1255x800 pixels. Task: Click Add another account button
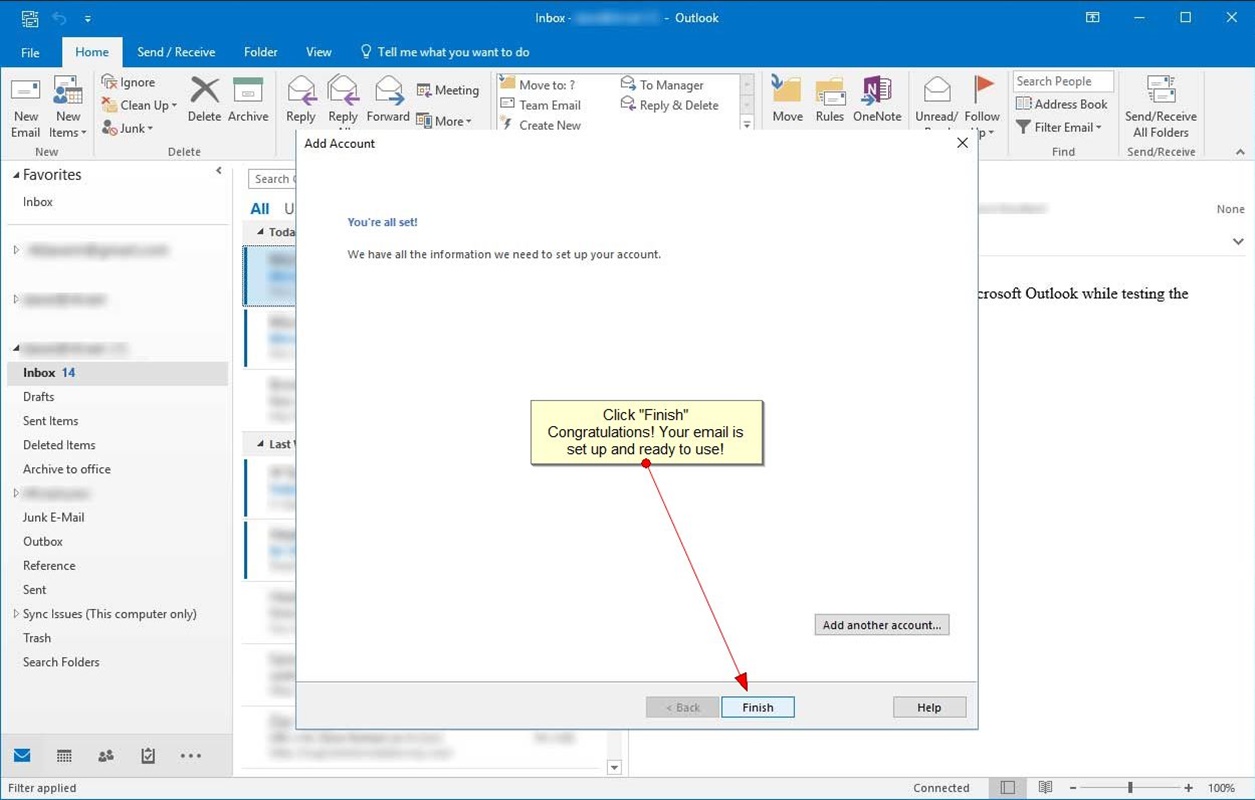(x=882, y=625)
